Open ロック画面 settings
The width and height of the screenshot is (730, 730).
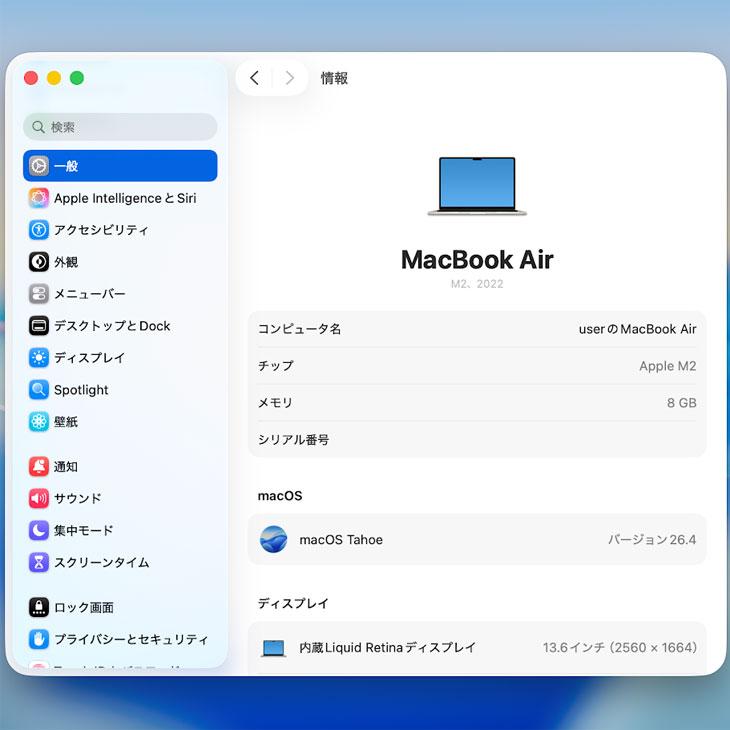120,607
